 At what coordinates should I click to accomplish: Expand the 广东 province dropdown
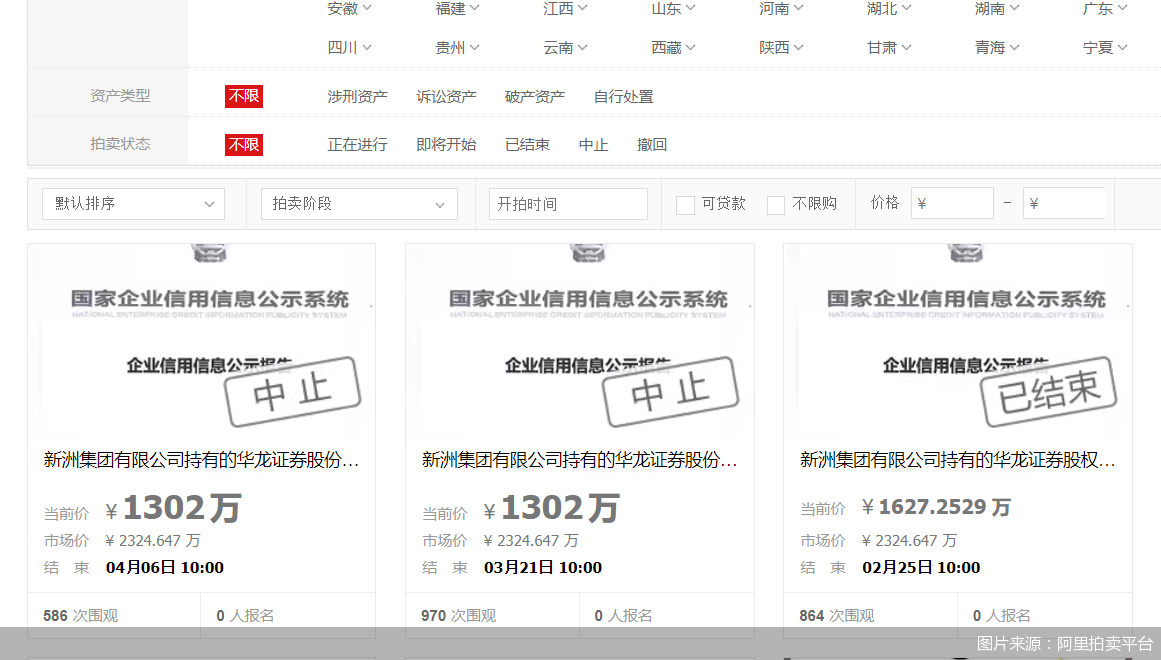pyautogui.click(x=1105, y=8)
